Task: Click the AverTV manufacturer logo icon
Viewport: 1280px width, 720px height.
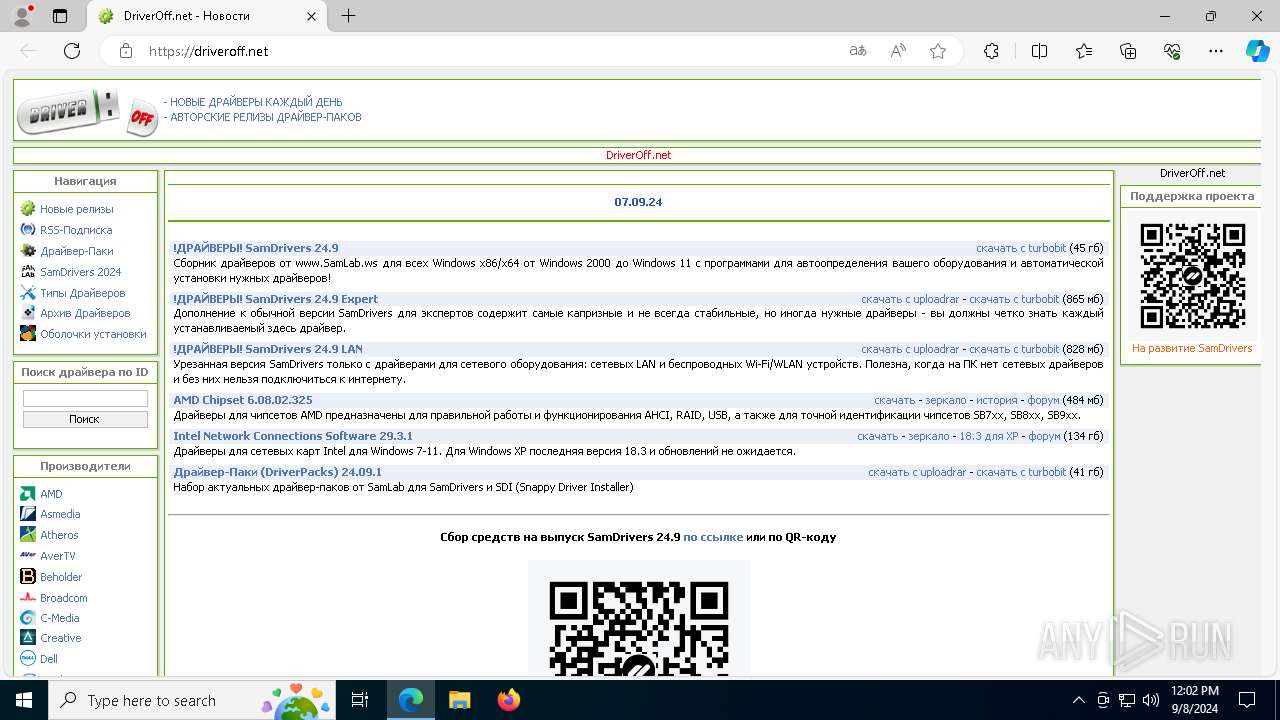Action: (x=28, y=556)
